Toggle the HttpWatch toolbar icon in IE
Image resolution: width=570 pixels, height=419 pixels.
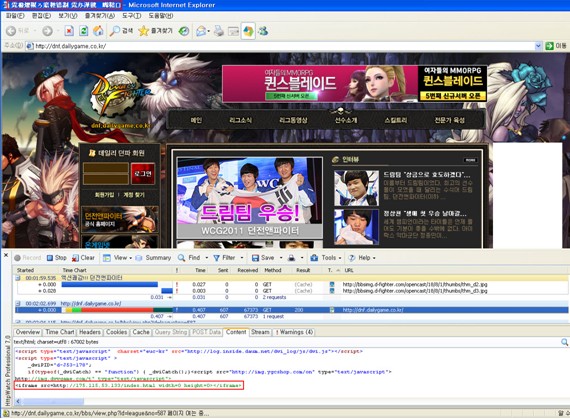(x=248, y=31)
